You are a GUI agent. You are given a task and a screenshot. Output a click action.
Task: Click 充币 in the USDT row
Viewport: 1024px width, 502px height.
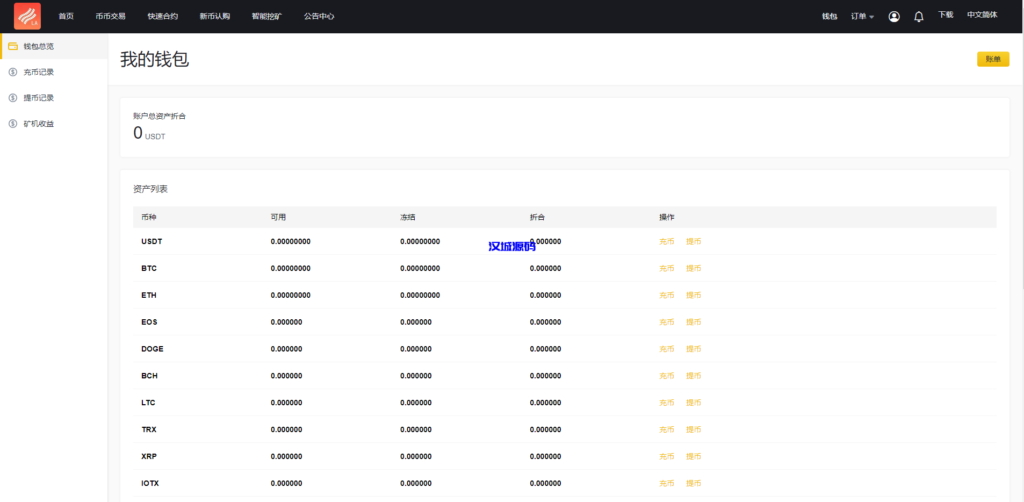click(x=666, y=241)
